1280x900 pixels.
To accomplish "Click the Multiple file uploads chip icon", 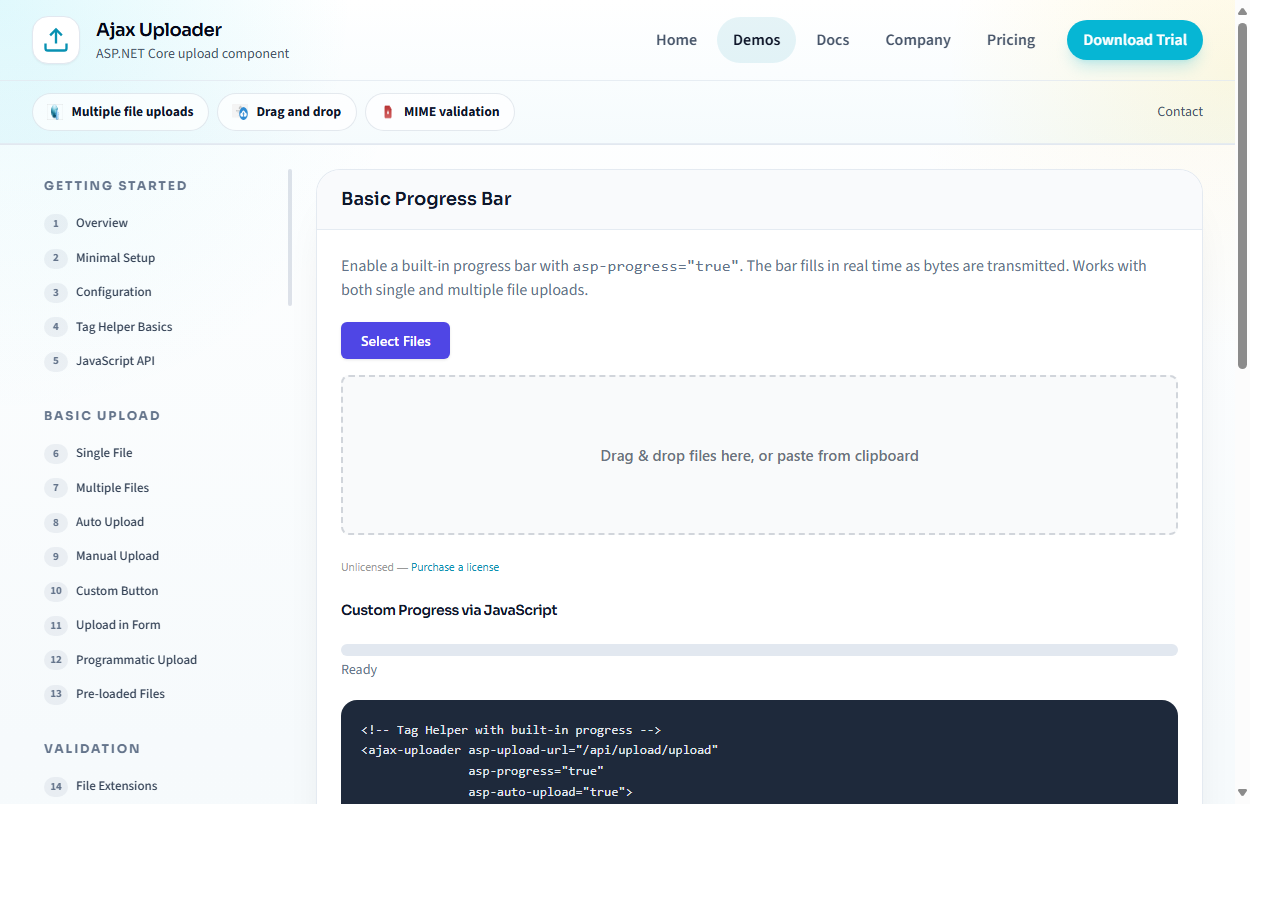I will coord(55,112).
